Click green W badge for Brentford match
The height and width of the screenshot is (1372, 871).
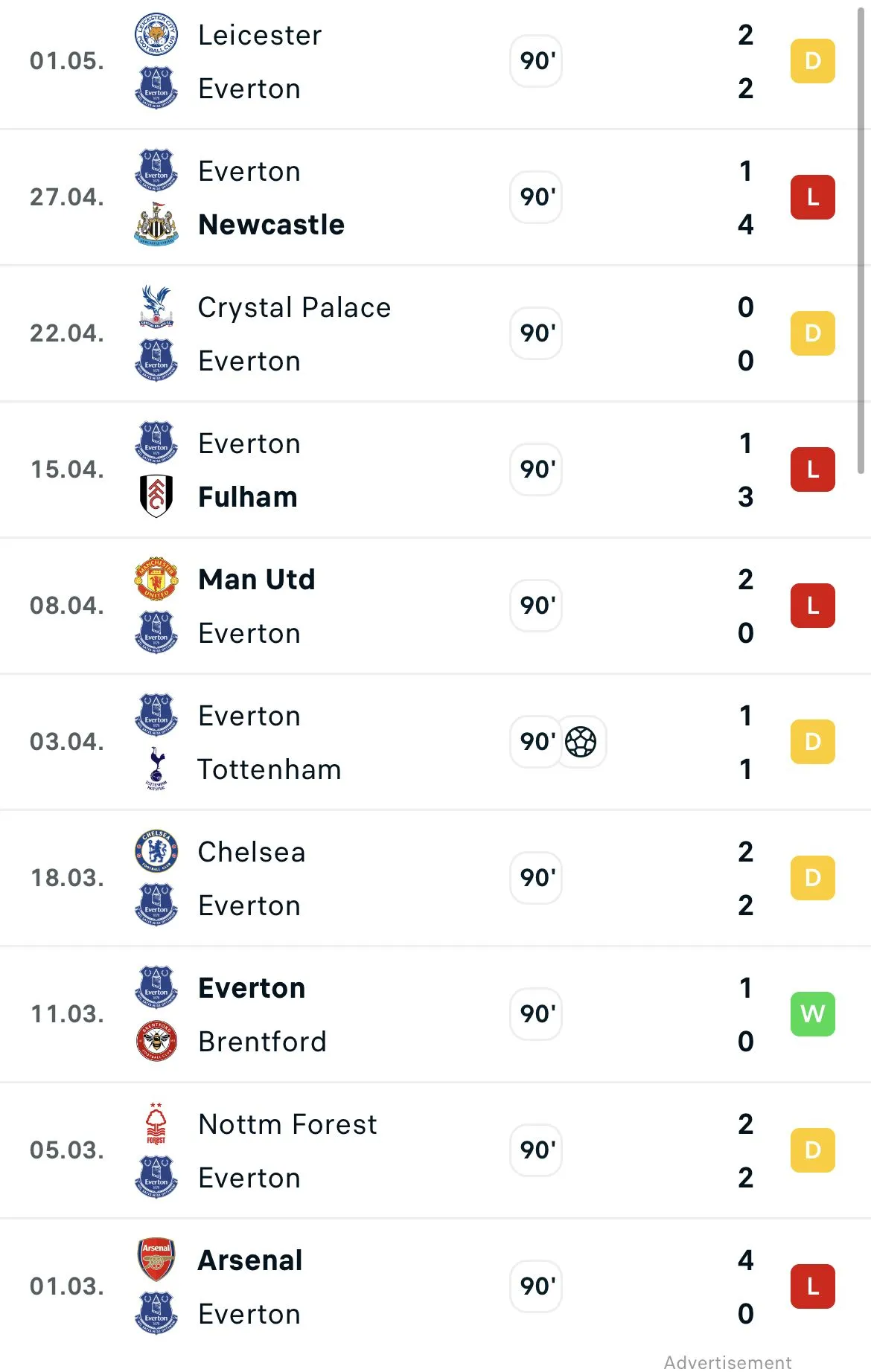pos(813,1014)
